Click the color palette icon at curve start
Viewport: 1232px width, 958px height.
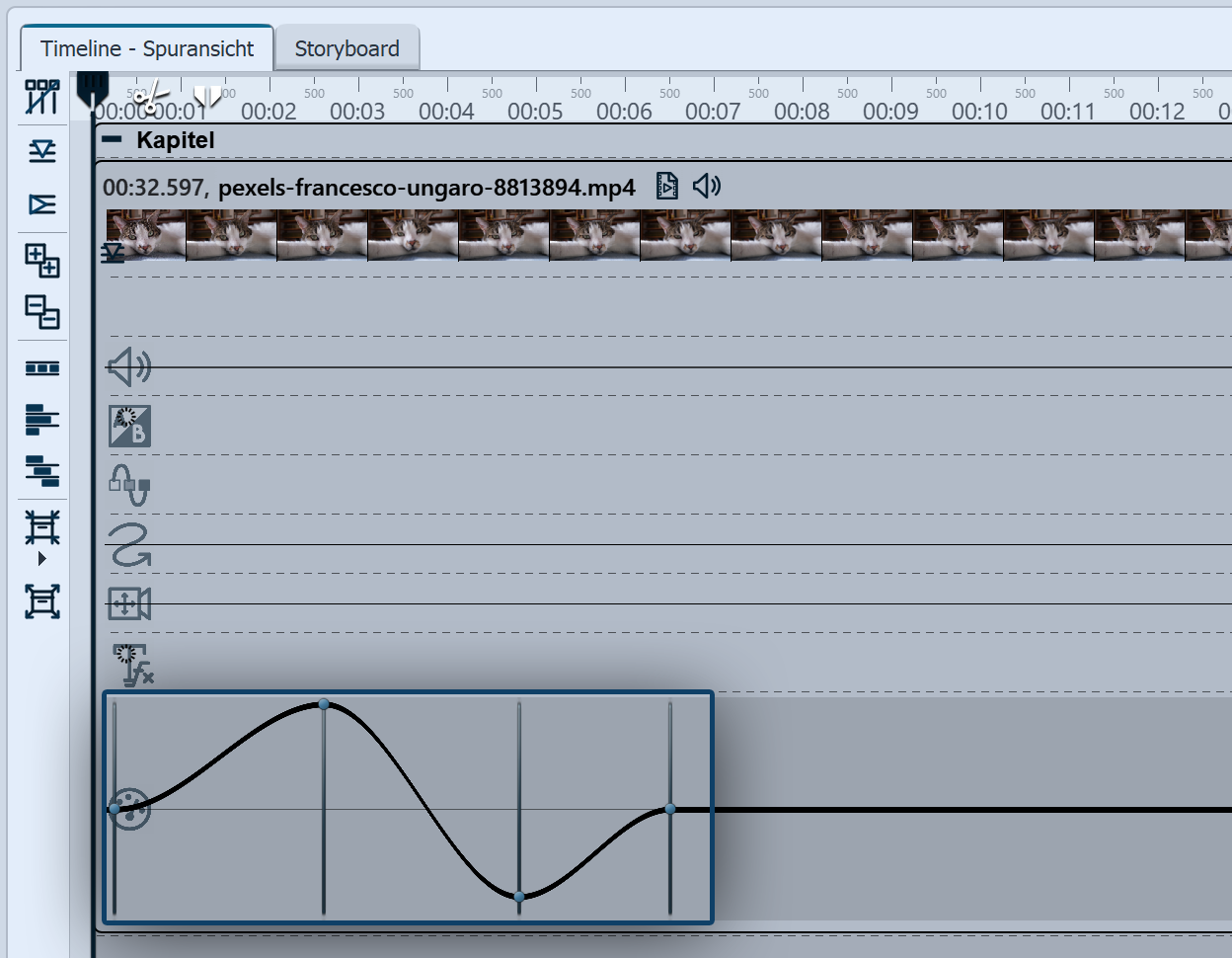click(x=130, y=810)
